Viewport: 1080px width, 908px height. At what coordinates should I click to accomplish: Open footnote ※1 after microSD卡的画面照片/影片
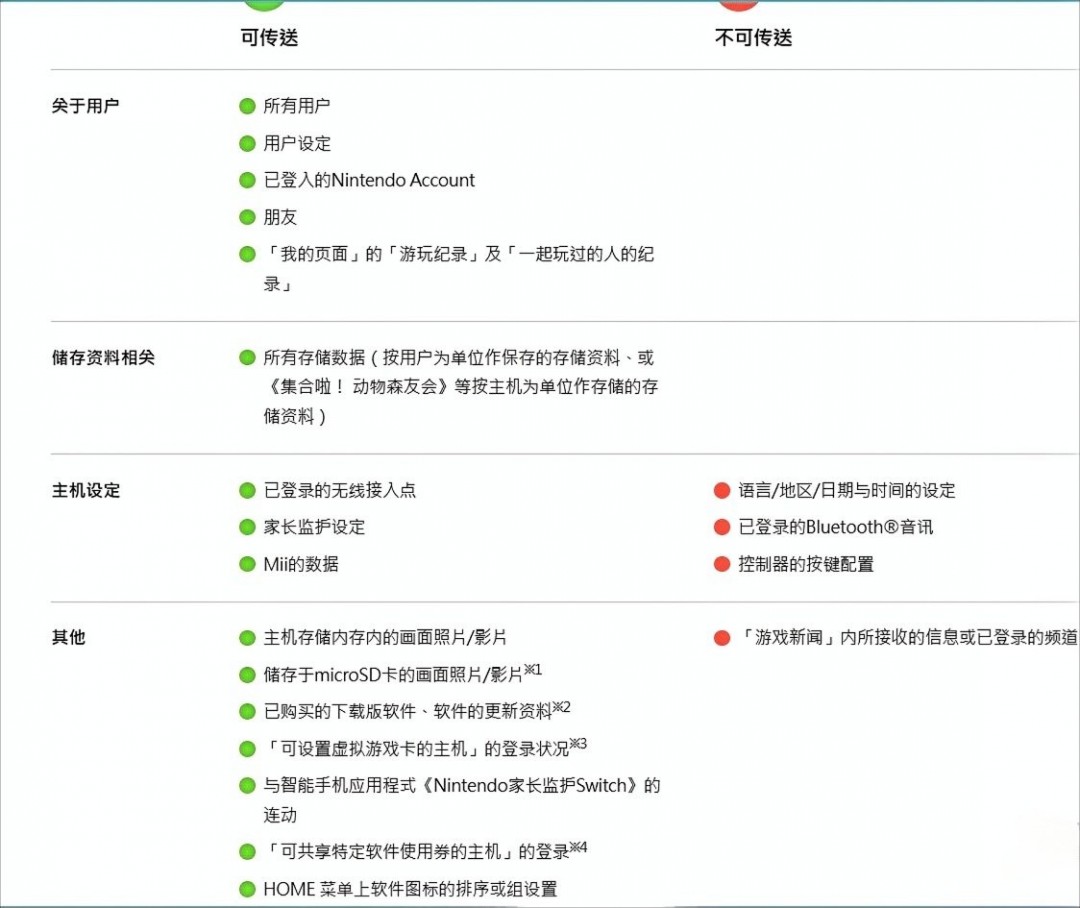(x=533, y=670)
